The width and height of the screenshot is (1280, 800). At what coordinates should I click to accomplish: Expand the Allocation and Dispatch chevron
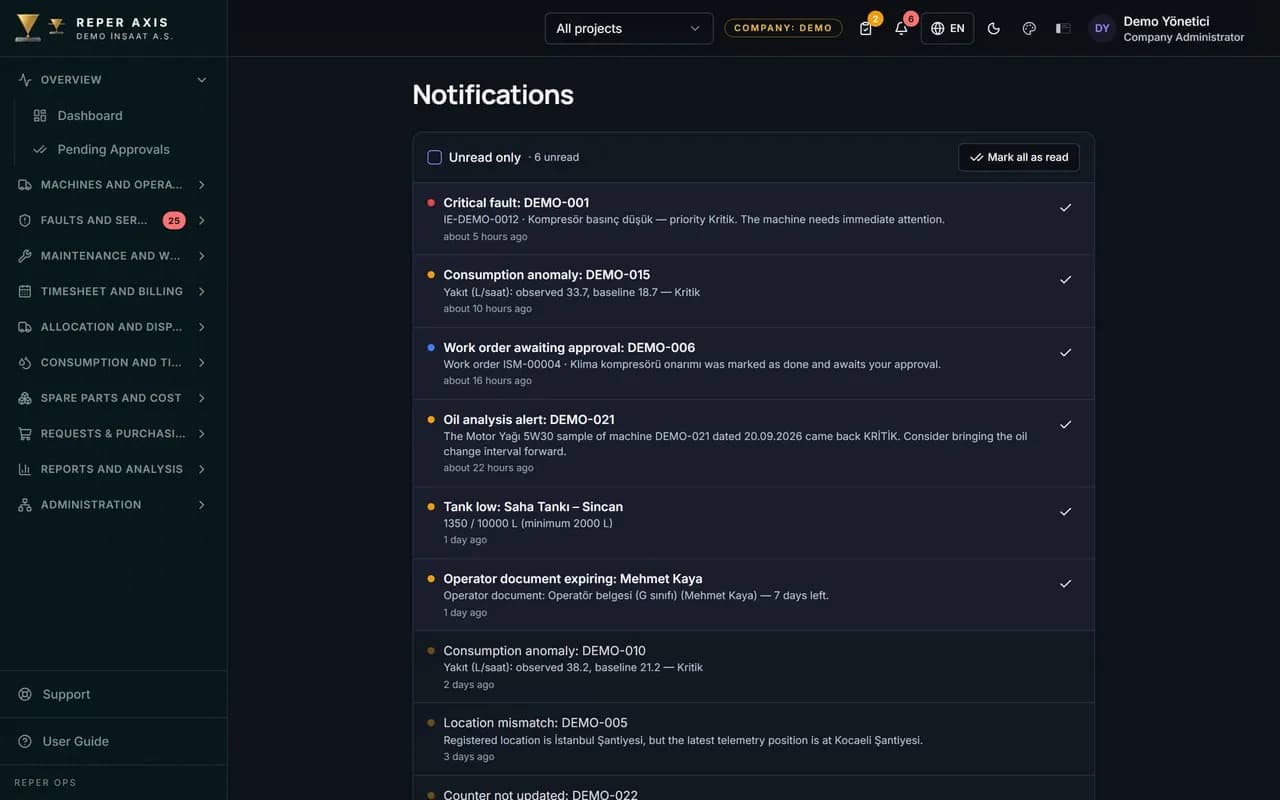[x=202, y=327]
